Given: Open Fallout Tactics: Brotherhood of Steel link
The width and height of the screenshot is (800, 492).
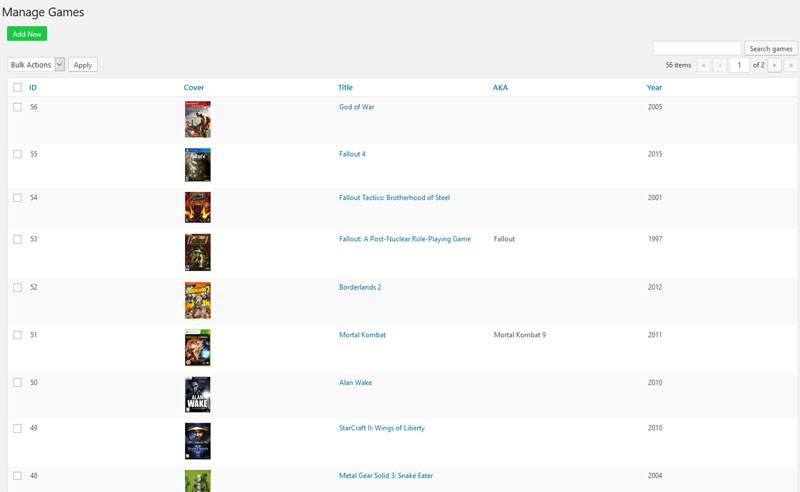Looking at the screenshot, I should tap(394, 198).
